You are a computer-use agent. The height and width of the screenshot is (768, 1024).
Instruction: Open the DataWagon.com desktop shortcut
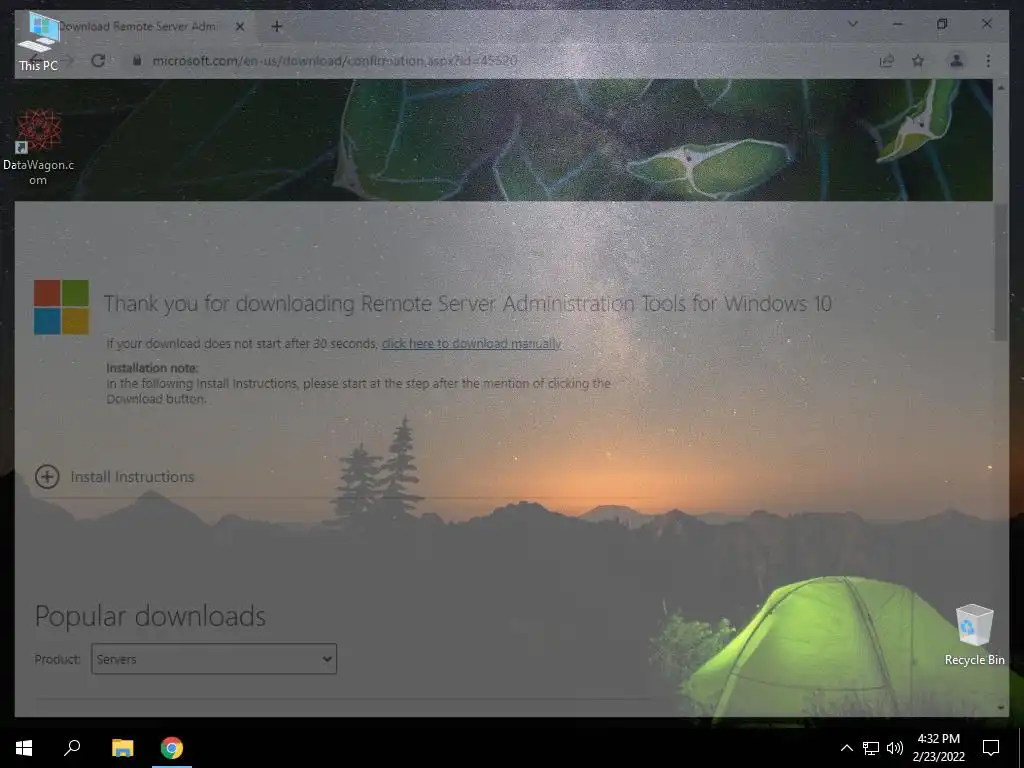[x=39, y=148]
